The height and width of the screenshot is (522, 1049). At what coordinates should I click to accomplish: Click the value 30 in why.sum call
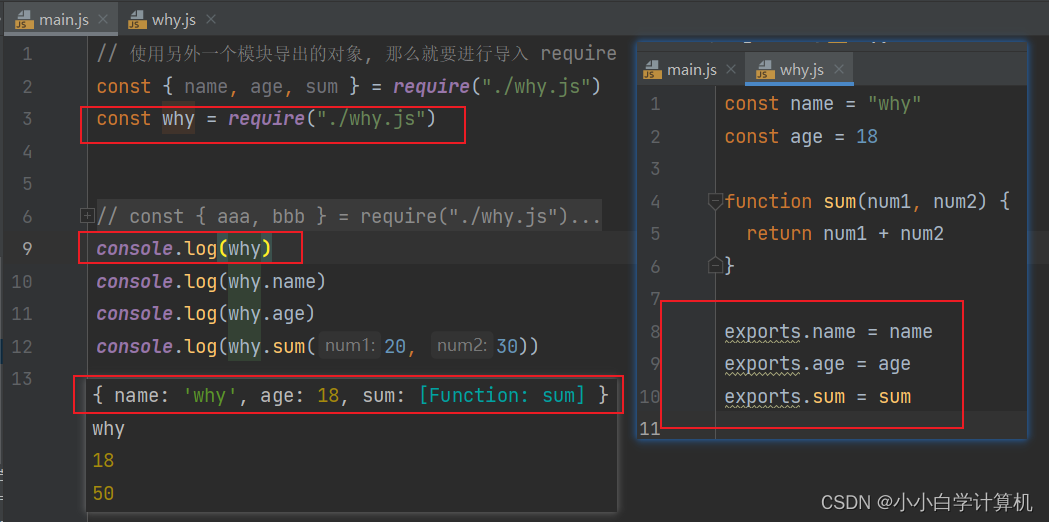[507, 347]
